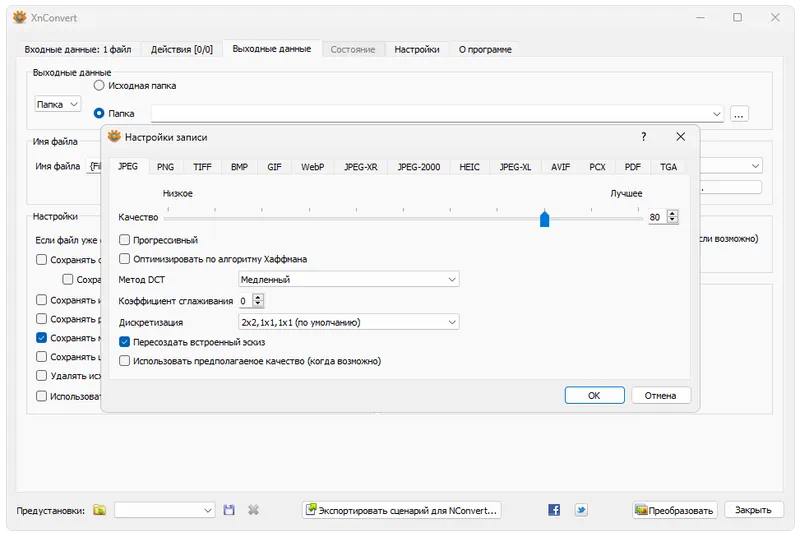
Task: Open the Метод DCT dropdown
Action: pyautogui.click(x=348, y=279)
